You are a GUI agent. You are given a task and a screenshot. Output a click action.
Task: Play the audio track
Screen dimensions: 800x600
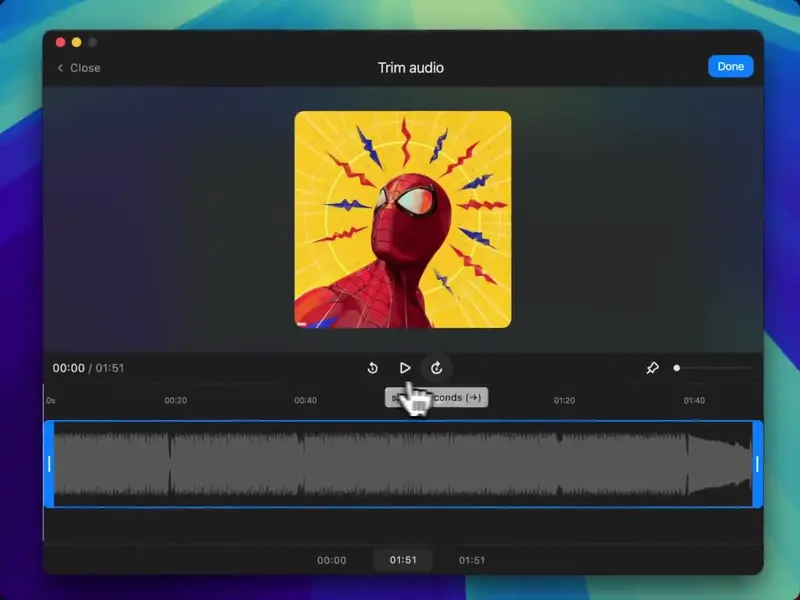pos(405,368)
